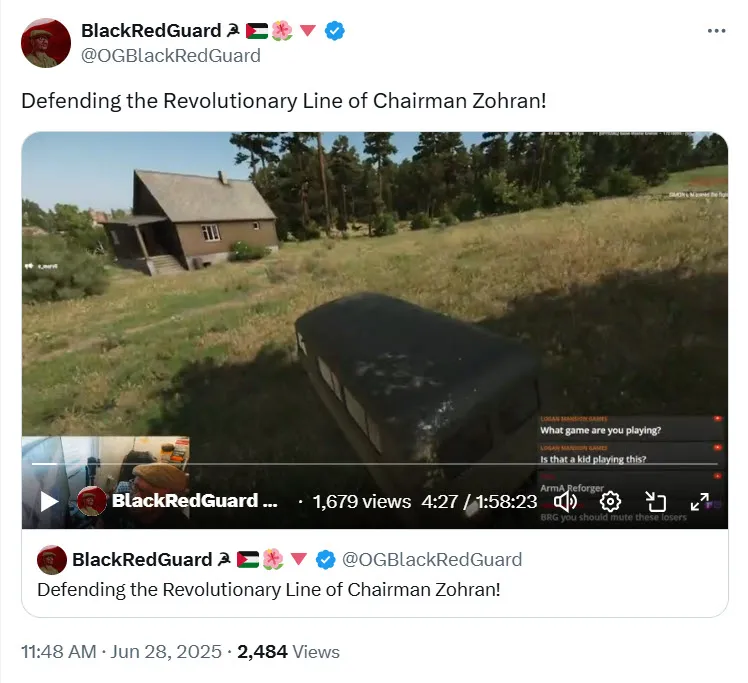Click the Palestine flag emoji in header name
The width and height of the screenshot is (748, 683).
257,31
